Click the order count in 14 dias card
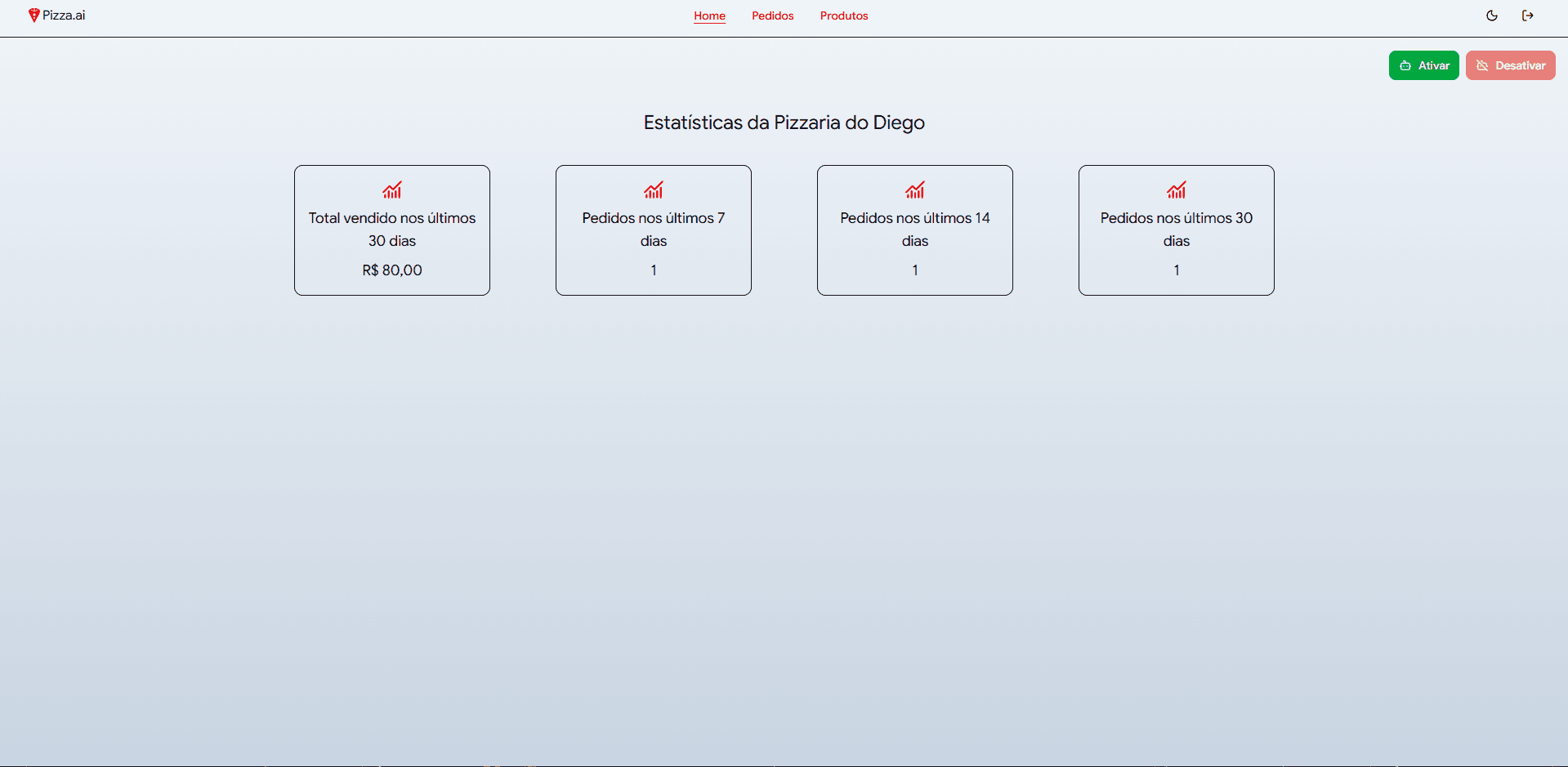1568x767 pixels. [x=915, y=270]
